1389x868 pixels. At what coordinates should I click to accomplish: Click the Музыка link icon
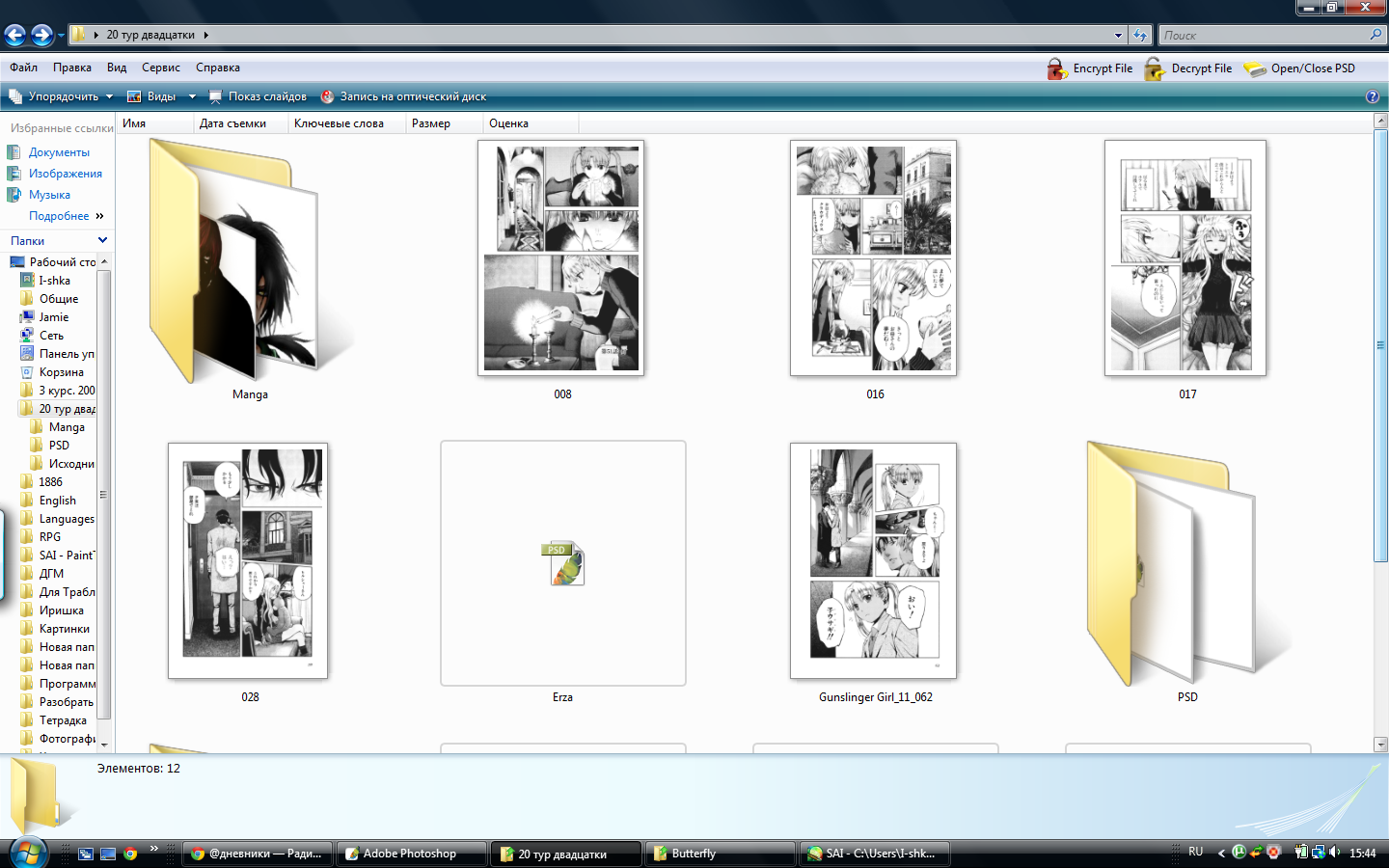[x=14, y=195]
